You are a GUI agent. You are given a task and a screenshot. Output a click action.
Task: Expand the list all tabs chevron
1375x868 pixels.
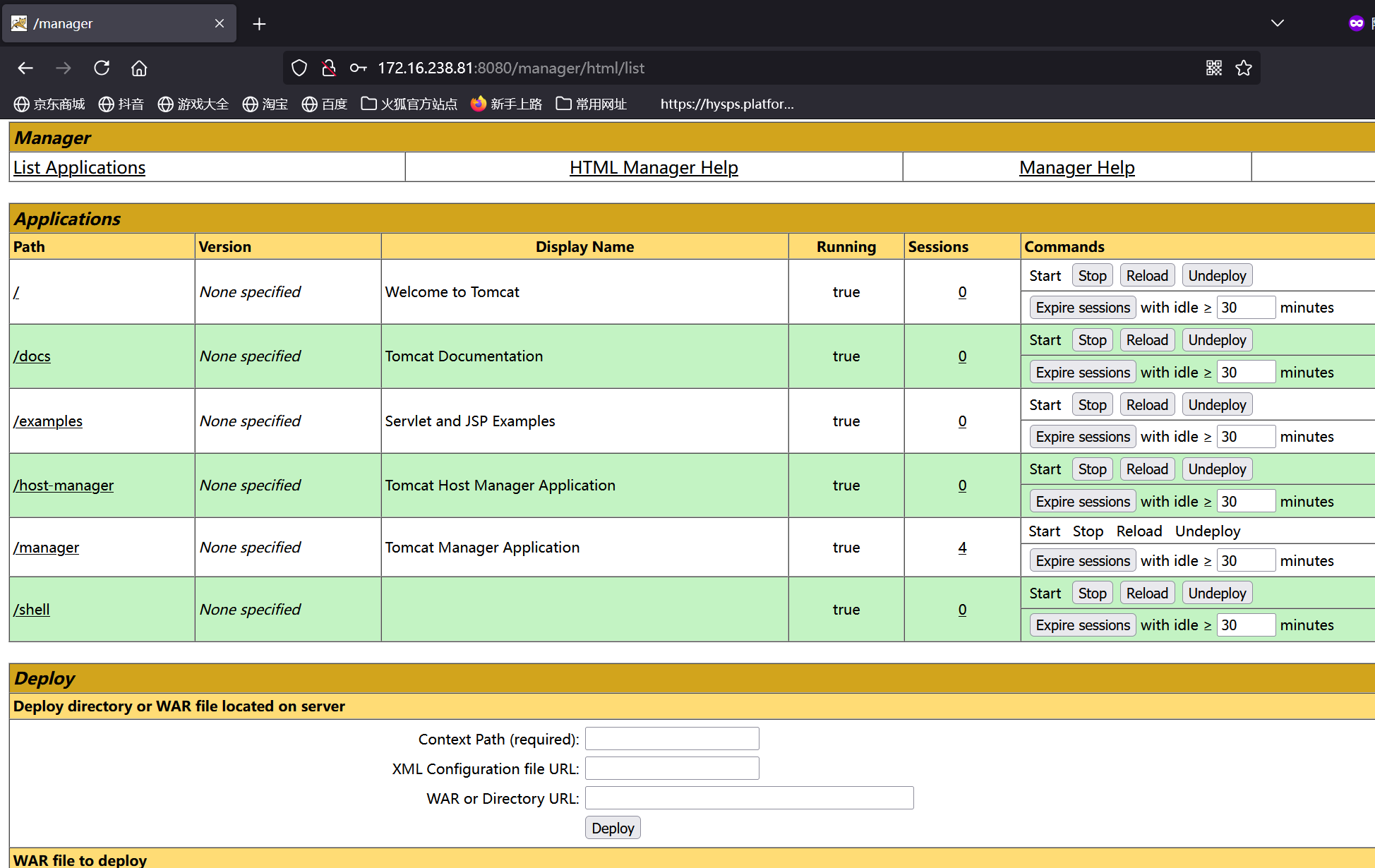(x=1278, y=23)
